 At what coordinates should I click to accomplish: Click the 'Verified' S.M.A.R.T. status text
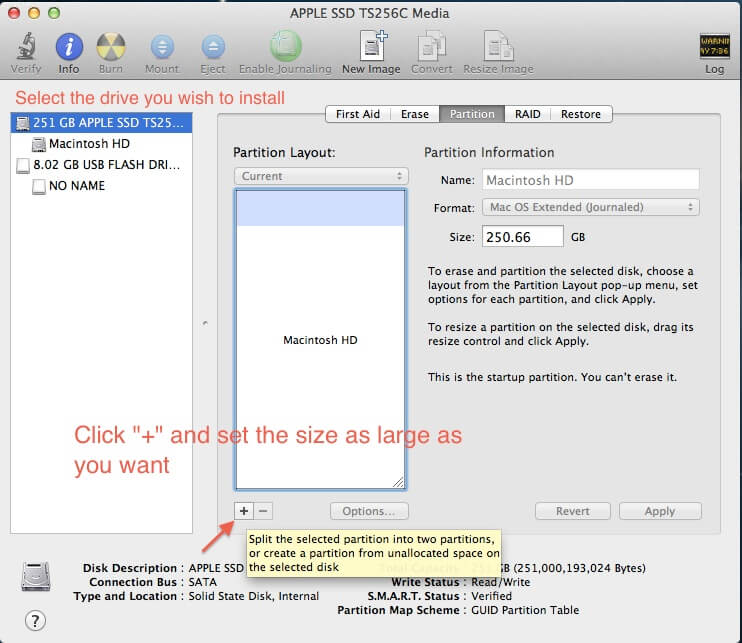(491, 596)
